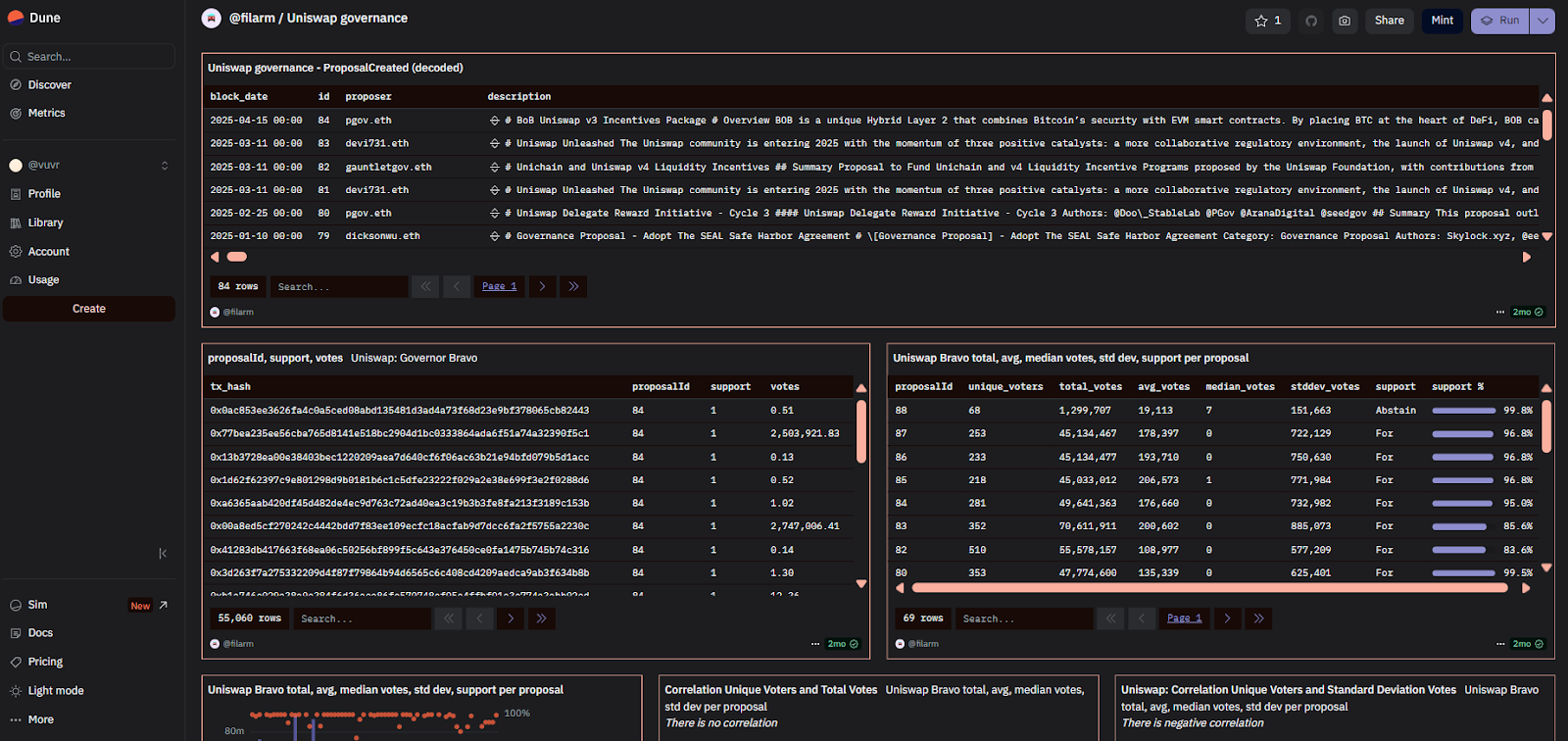Click the dashboard avatar beside @filarm title
Image resolution: width=1568 pixels, height=741 pixels.
(x=211, y=18)
